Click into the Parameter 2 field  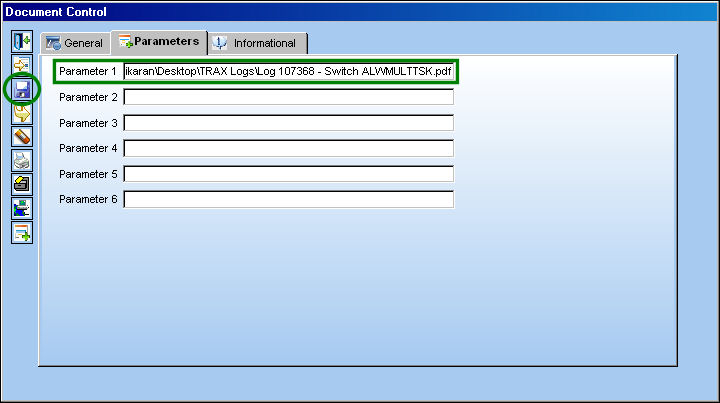[x=289, y=97]
